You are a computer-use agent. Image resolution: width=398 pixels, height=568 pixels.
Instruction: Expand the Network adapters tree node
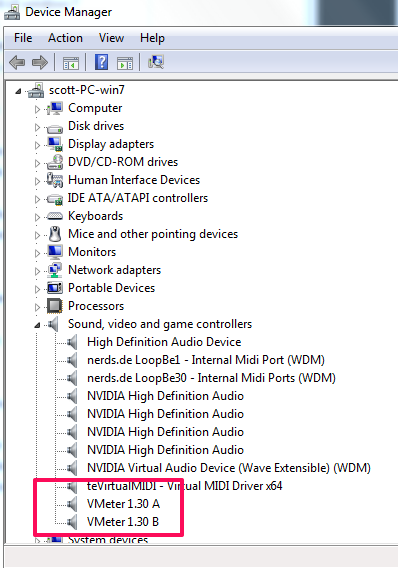(x=37, y=271)
